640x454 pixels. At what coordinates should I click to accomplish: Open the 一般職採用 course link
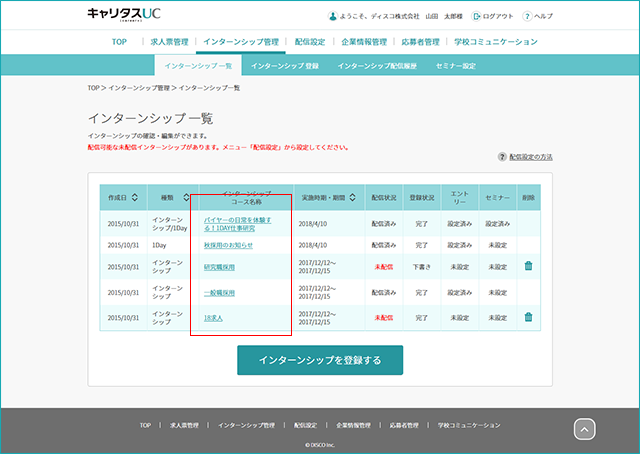pos(219,293)
